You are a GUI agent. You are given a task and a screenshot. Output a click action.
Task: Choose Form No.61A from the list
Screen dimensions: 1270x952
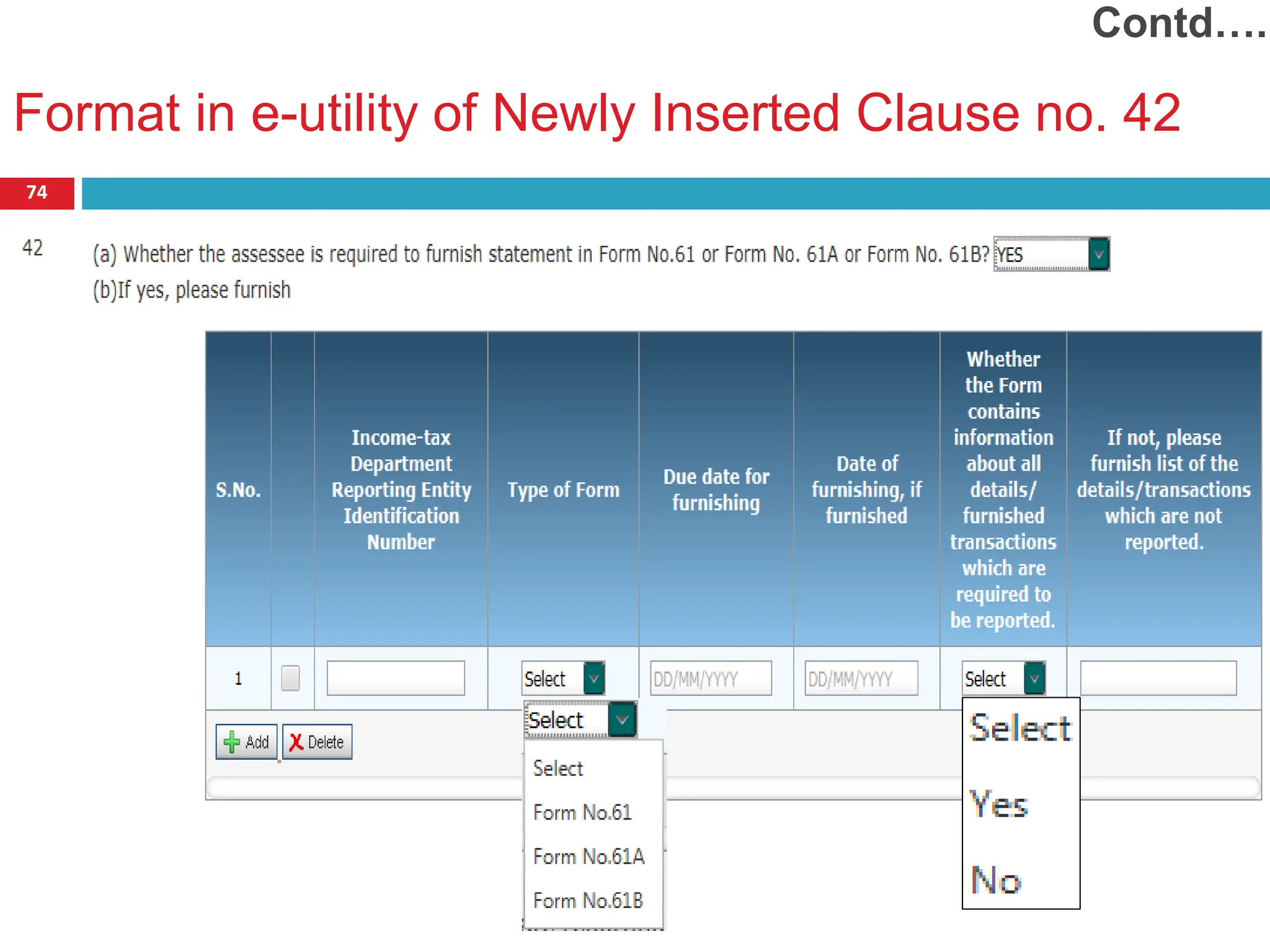588,857
